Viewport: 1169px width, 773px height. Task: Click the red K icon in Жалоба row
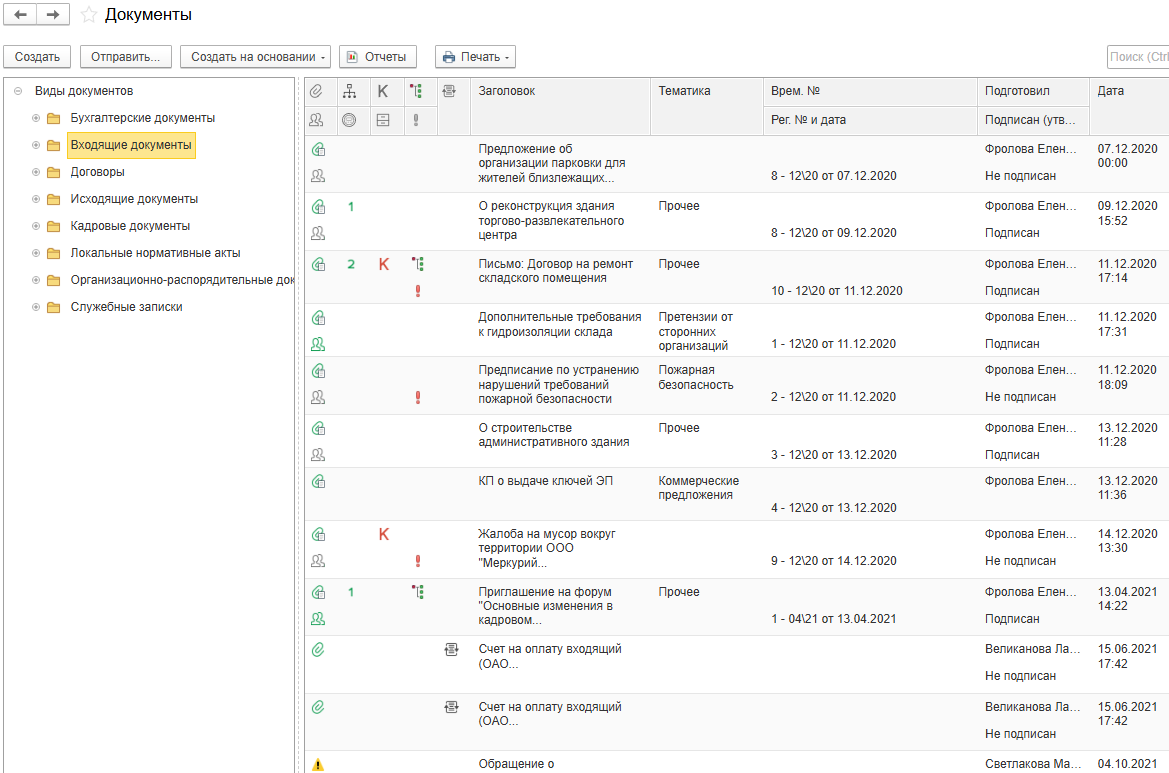(x=383, y=534)
